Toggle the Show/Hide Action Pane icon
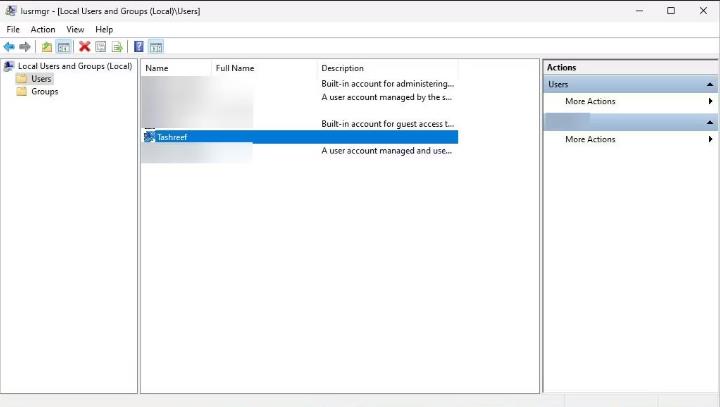 156,47
